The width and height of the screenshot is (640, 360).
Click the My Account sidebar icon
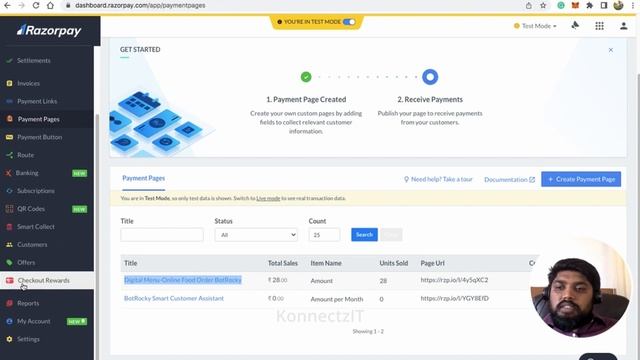[9, 321]
